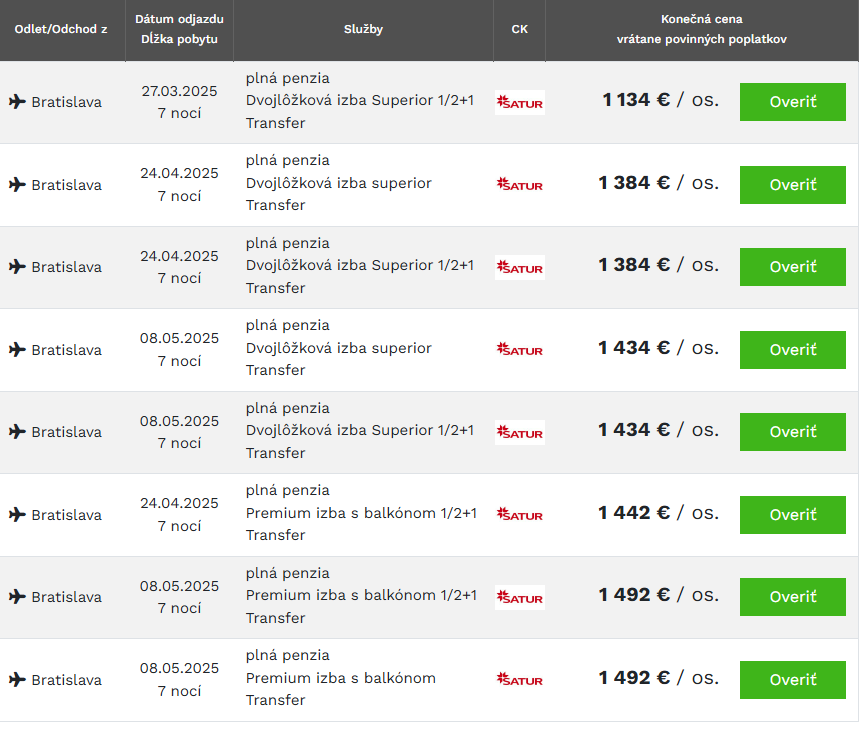
Task: Click the SATUR logo for the 08.05.2025 Superior 1/2+1 offer
Action: (x=520, y=432)
